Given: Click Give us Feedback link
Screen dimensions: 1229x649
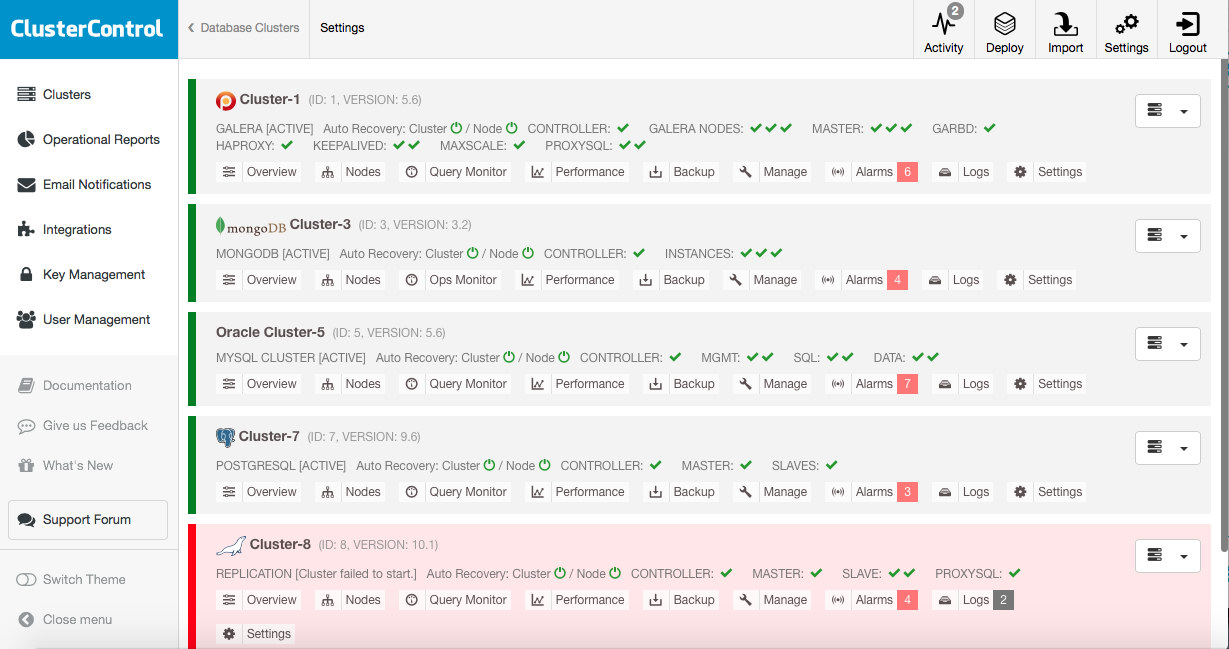Looking at the screenshot, I should (x=83, y=425).
